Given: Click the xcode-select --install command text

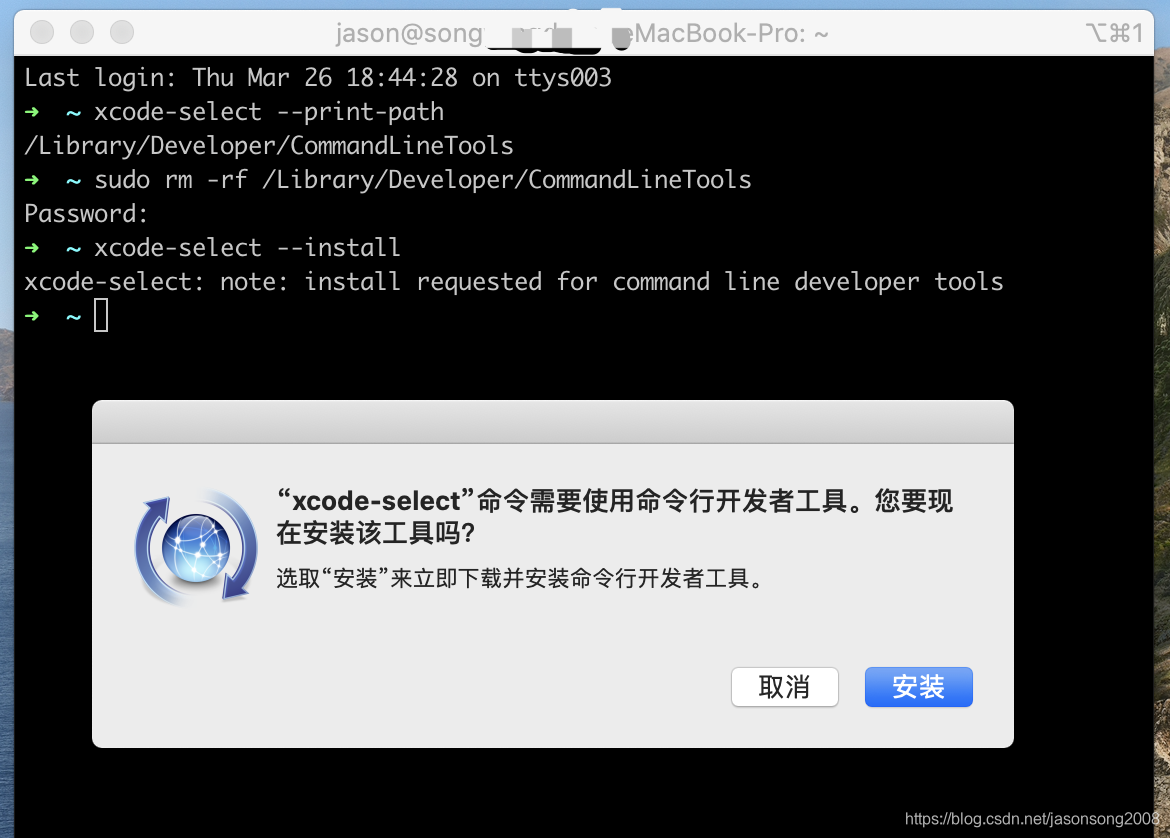Looking at the screenshot, I should coord(247,247).
